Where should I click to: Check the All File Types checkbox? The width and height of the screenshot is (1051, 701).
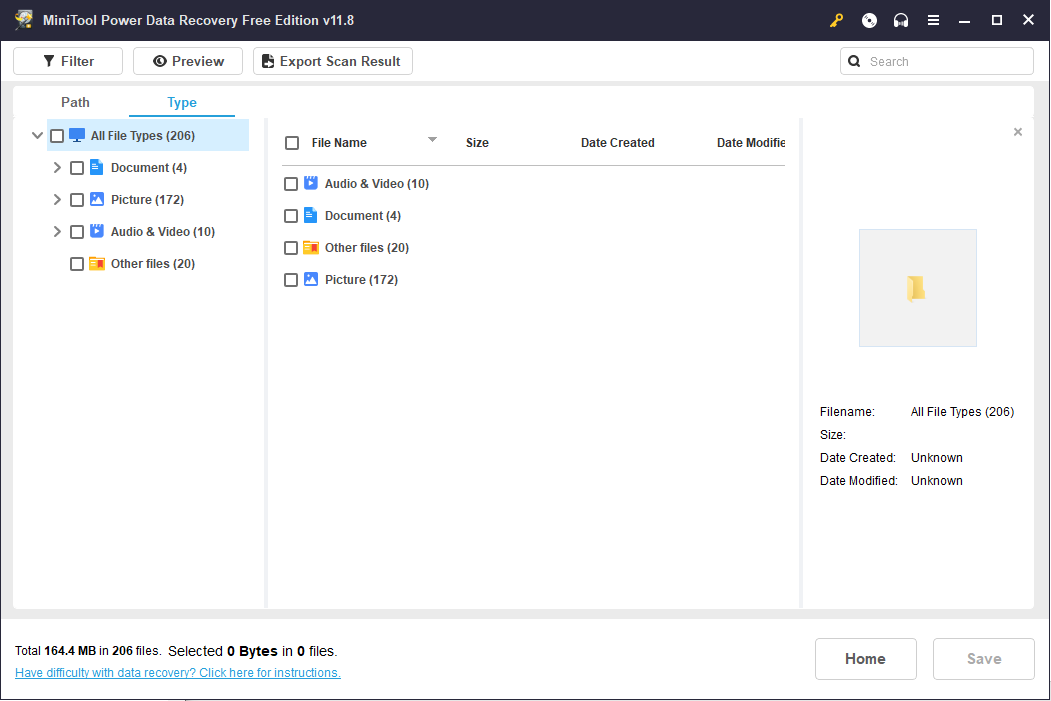click(x=57, y=136)
